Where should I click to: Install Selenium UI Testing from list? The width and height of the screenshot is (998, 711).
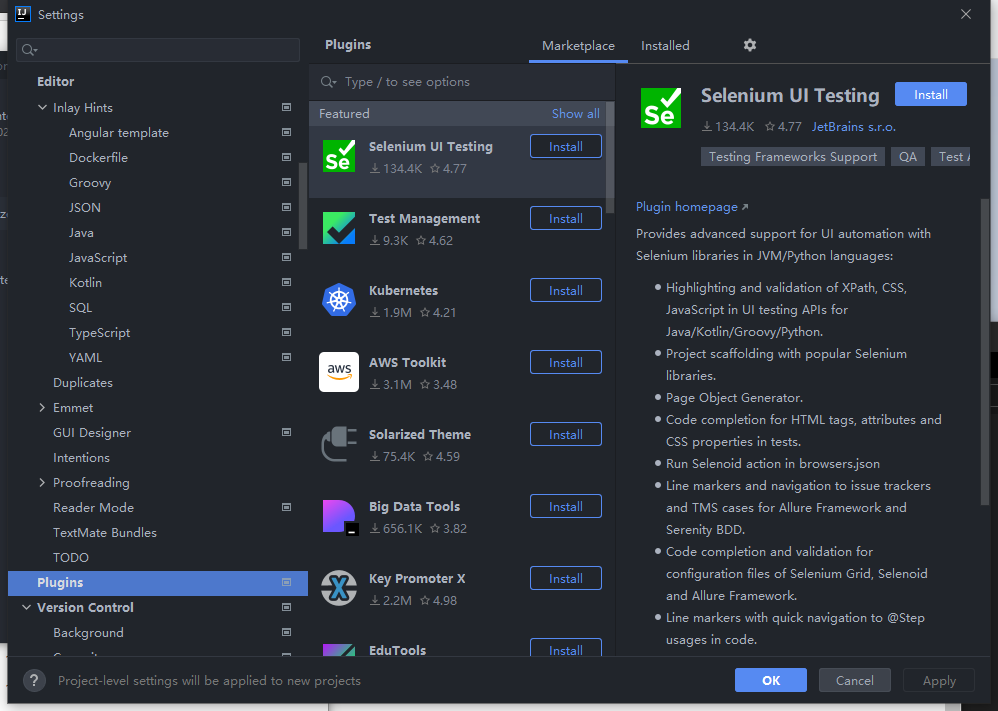click(566, 146)
